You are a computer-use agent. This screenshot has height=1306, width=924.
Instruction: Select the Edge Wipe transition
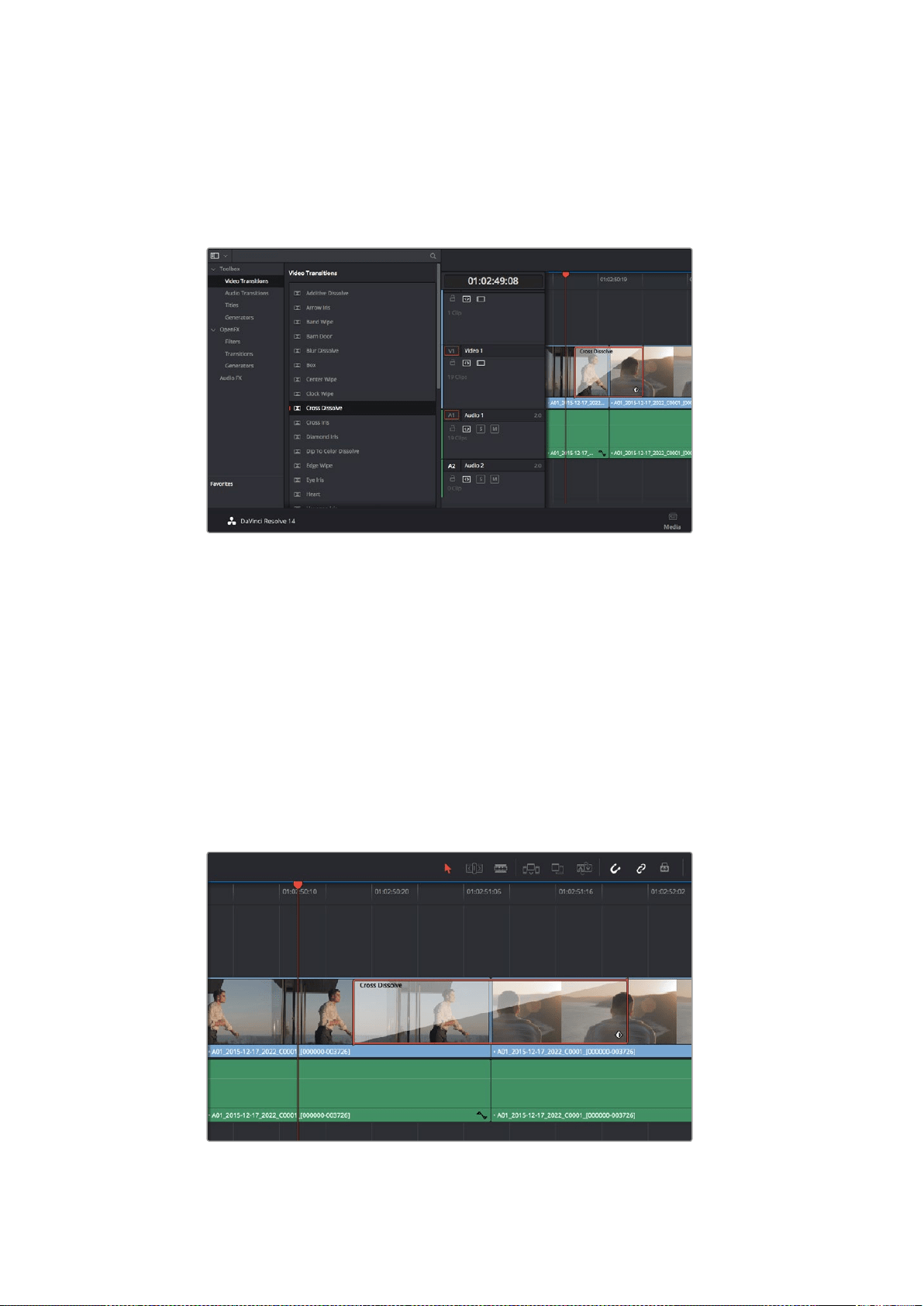click(362, 465)
